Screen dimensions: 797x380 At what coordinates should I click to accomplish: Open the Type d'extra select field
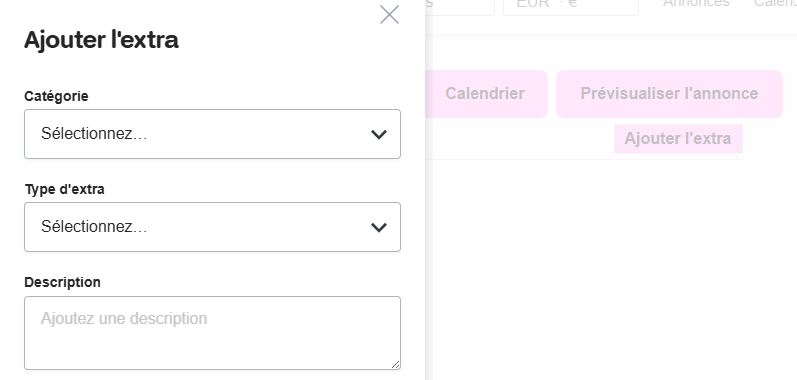212,227
